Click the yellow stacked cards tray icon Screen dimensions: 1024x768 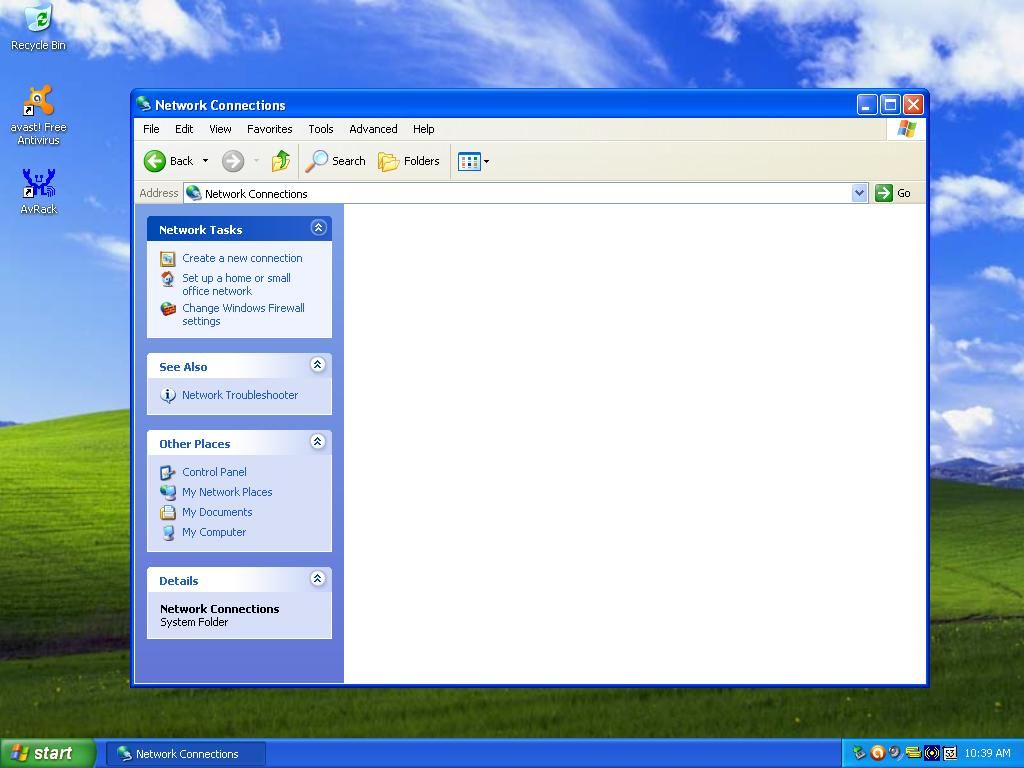click(913, 753)
